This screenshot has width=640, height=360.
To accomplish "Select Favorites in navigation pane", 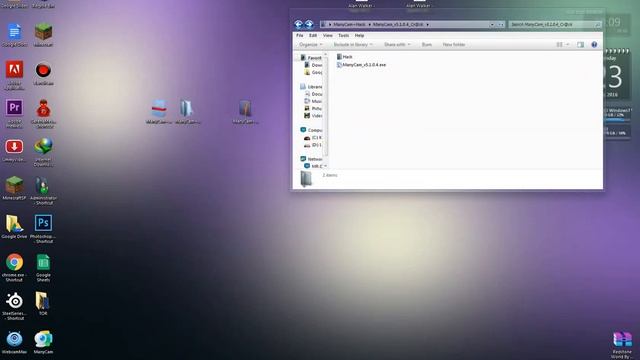I will (311, 58).
